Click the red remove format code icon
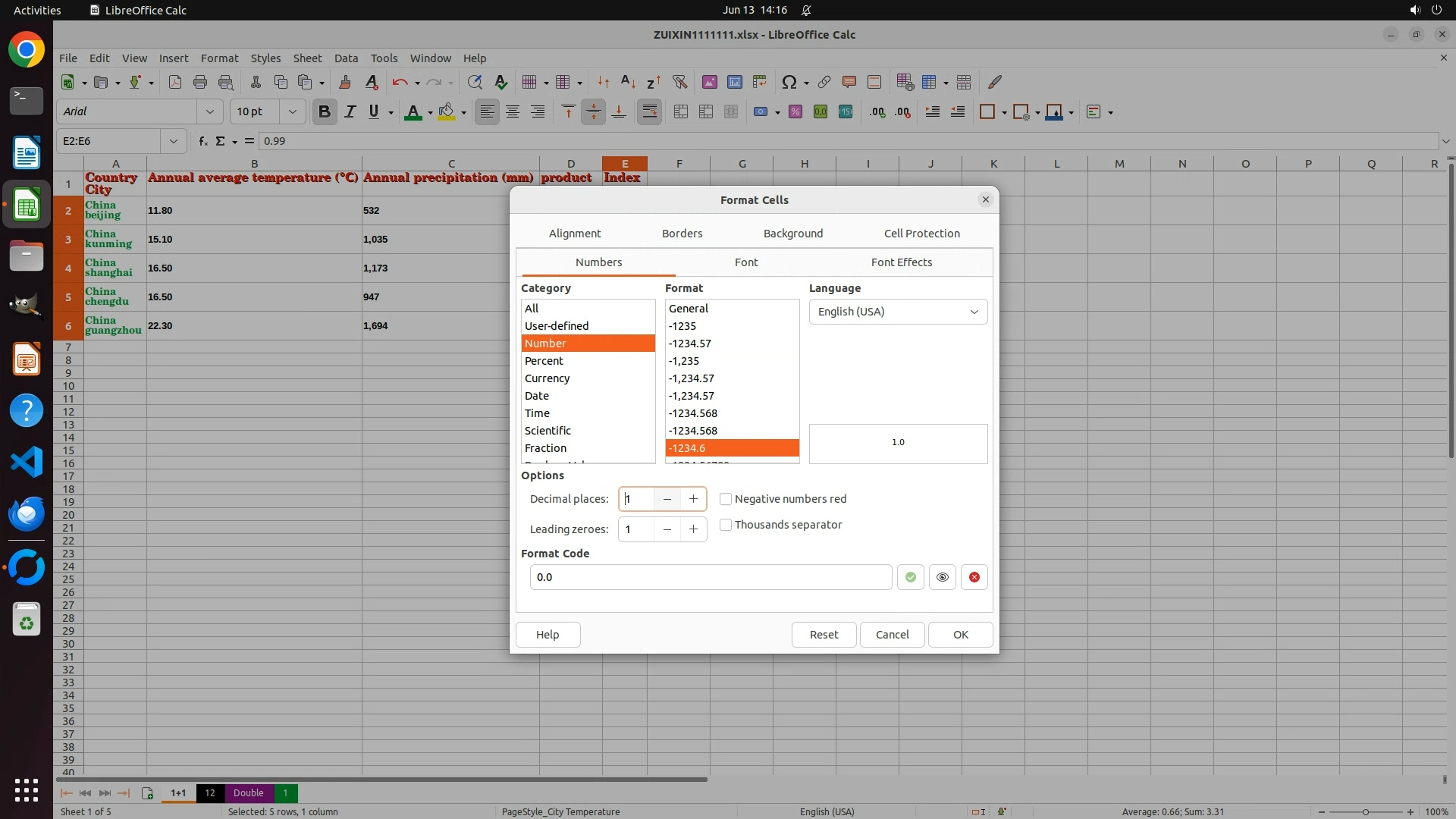Viewport: 1456px width, 819px height. 974,577
